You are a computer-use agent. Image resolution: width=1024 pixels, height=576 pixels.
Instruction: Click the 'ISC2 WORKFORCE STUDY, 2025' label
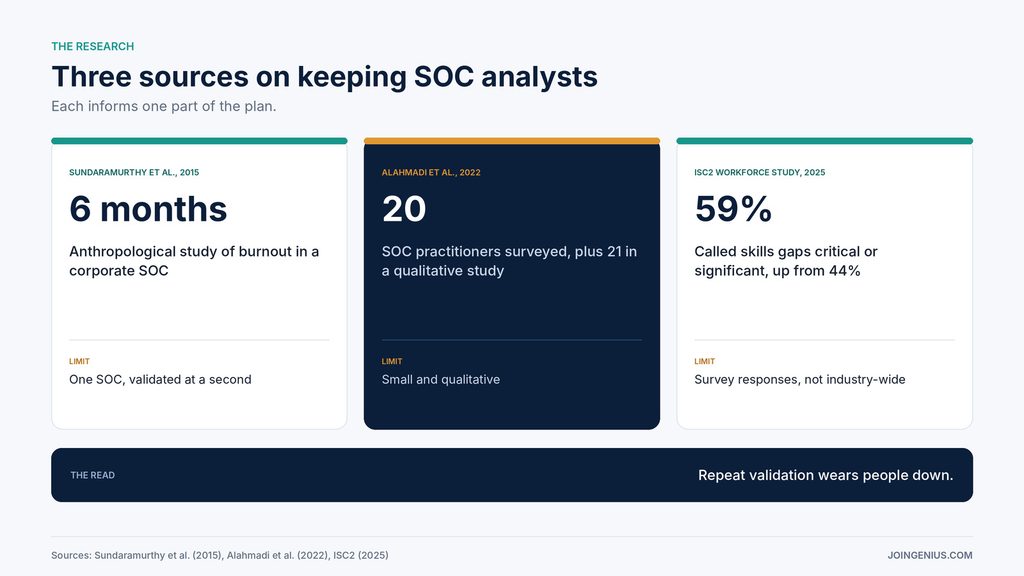(760, 172)
